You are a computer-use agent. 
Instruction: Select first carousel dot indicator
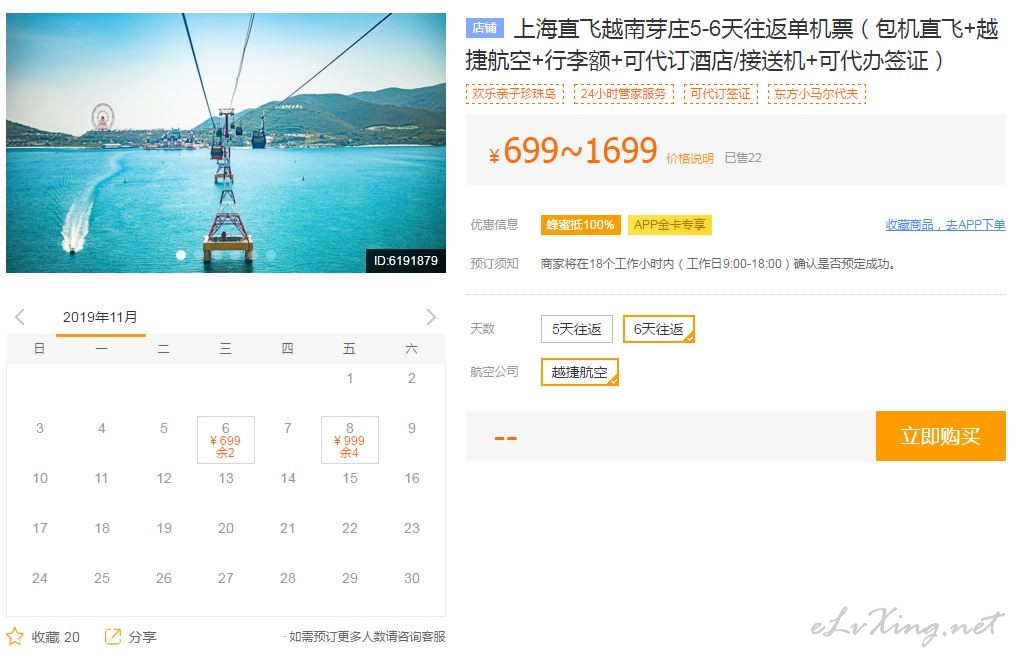(181, 255)
